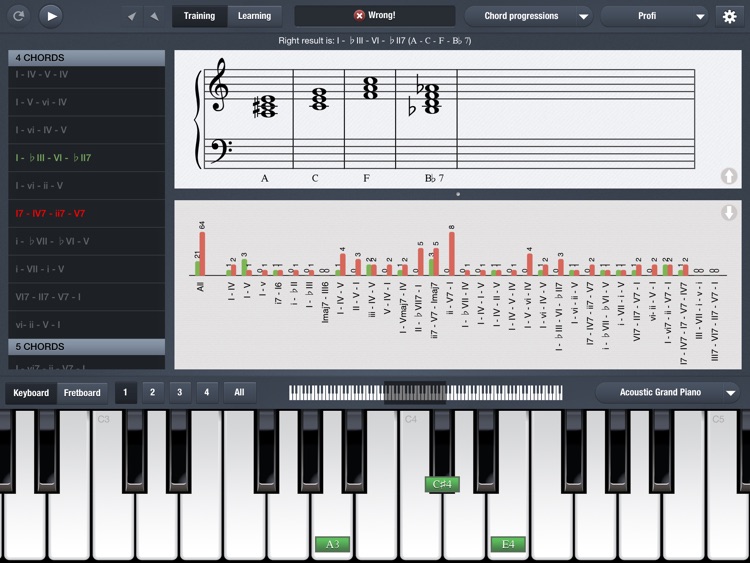Play the chord progression
The width and height of the screenshot is (750, 563).
51,16
